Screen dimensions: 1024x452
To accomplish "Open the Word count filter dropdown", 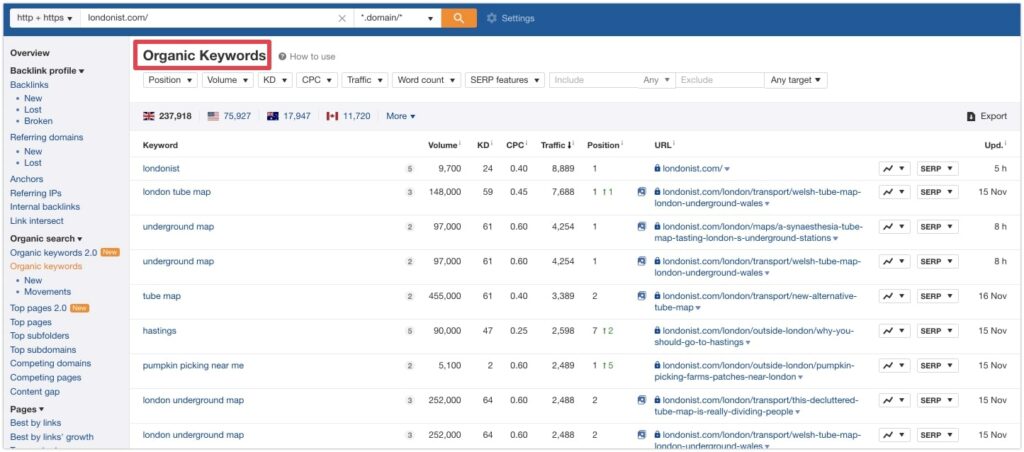I will (x=426, y=80).
